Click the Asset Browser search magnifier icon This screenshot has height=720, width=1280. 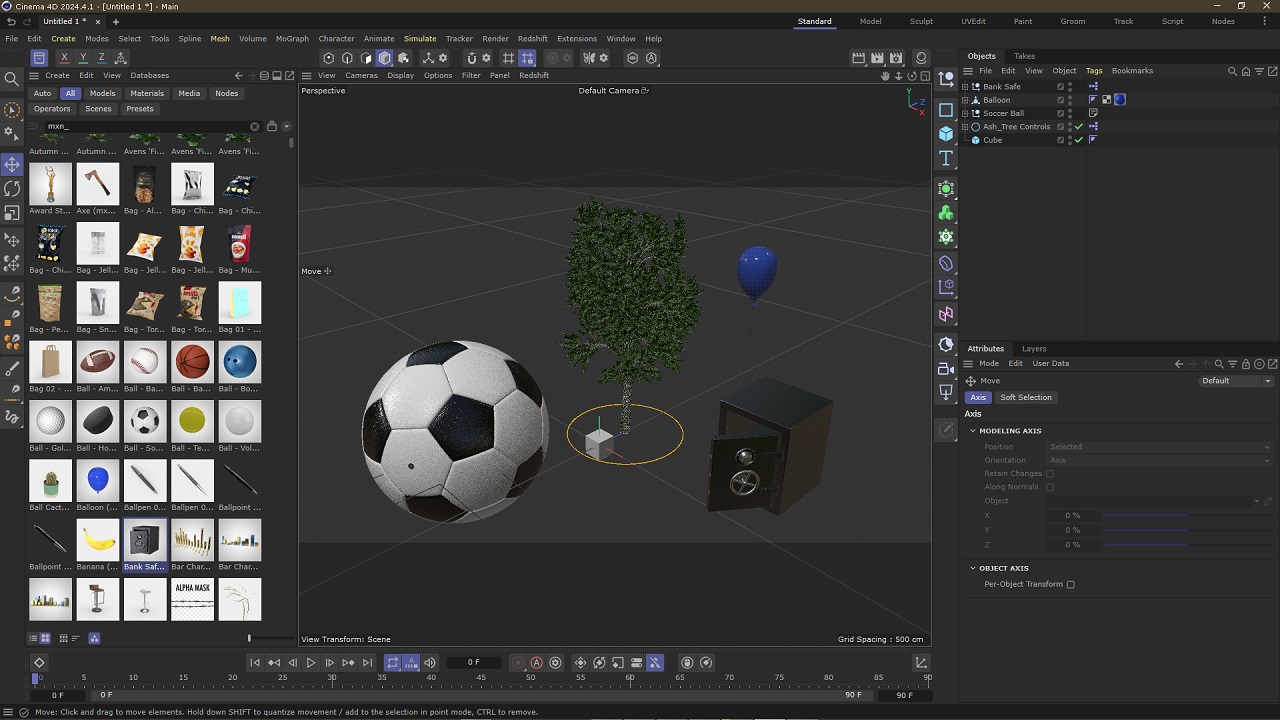(12, 78)
